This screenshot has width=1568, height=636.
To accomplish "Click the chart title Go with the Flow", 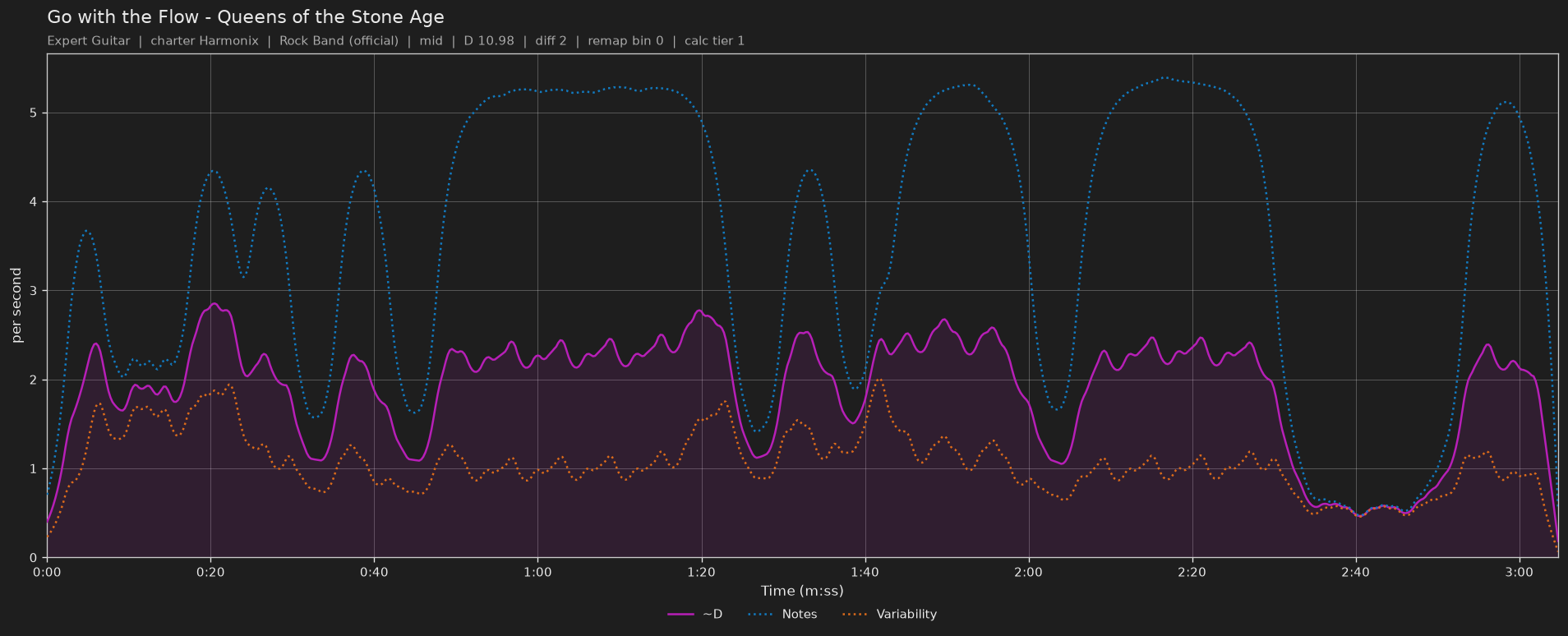I will pos(246,17).
